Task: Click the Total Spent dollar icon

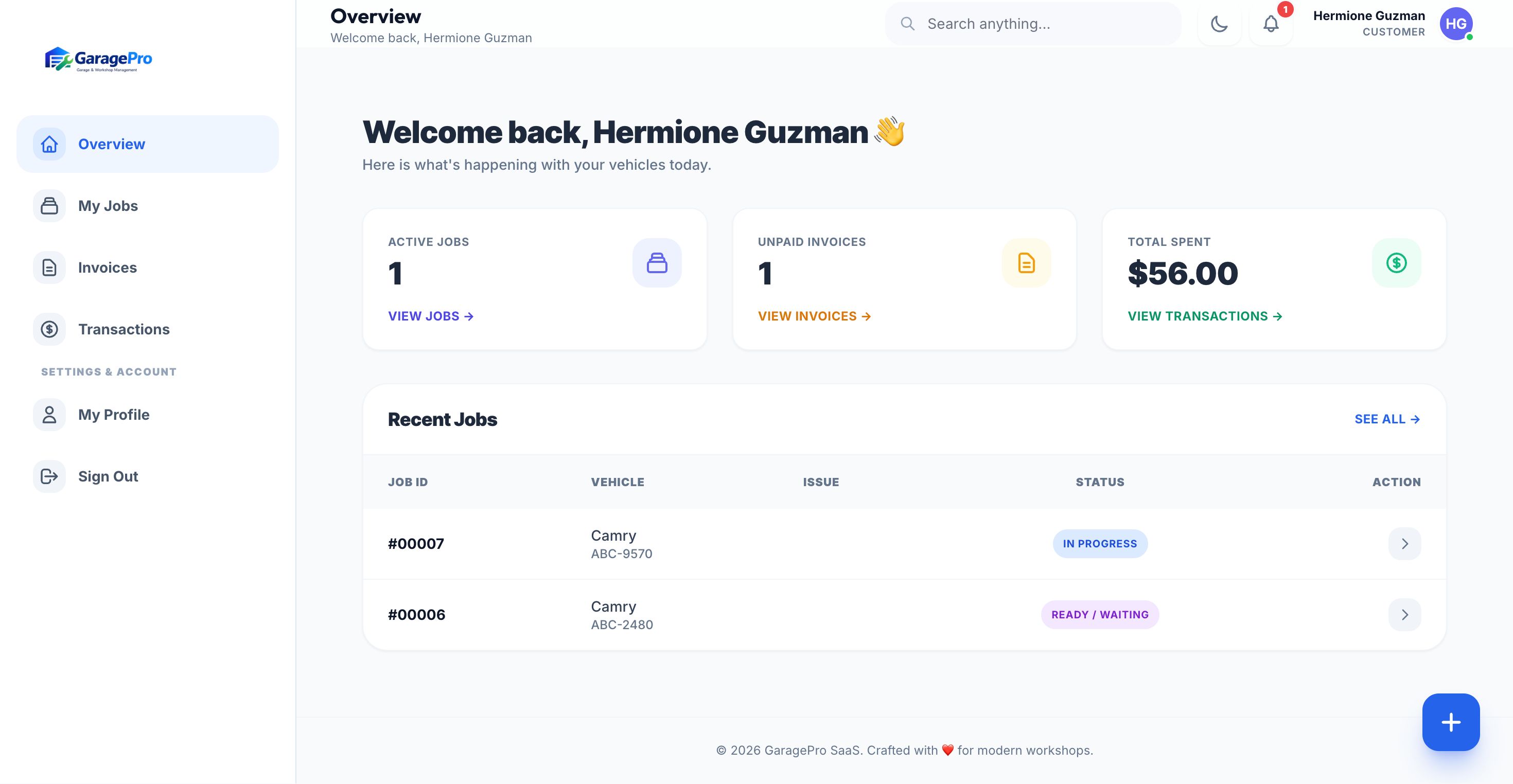Action: 1396,263
